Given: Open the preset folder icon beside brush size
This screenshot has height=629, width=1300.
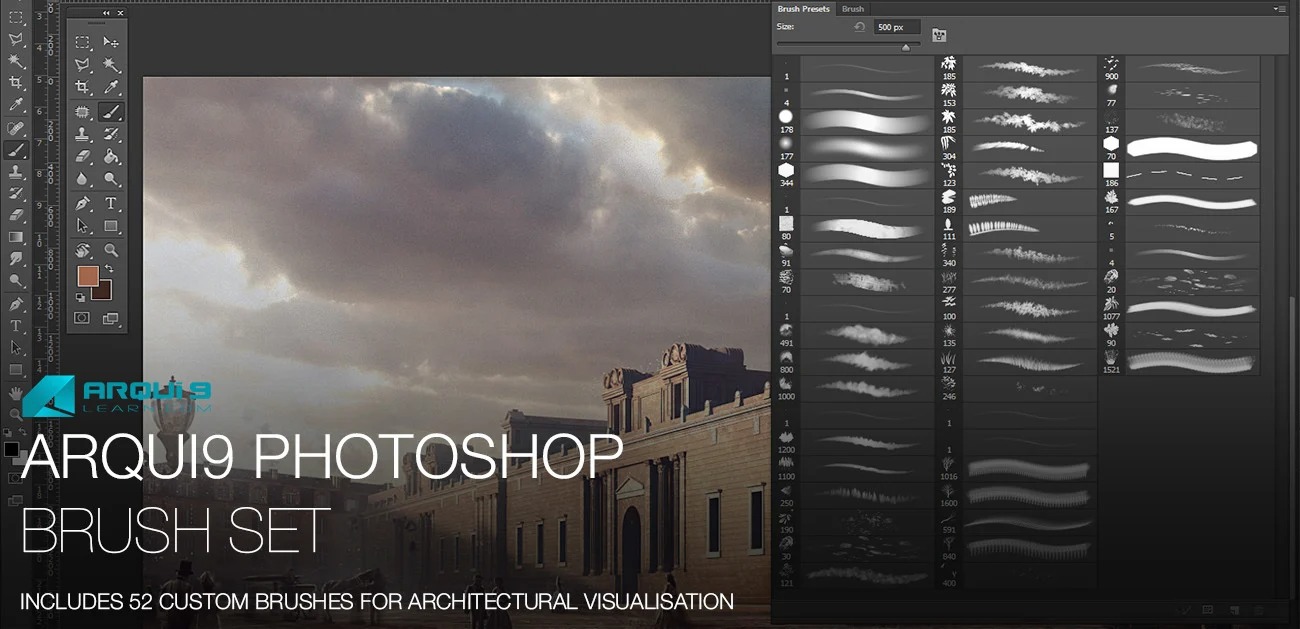Looking at the screenshot, I should coord(937,34).
